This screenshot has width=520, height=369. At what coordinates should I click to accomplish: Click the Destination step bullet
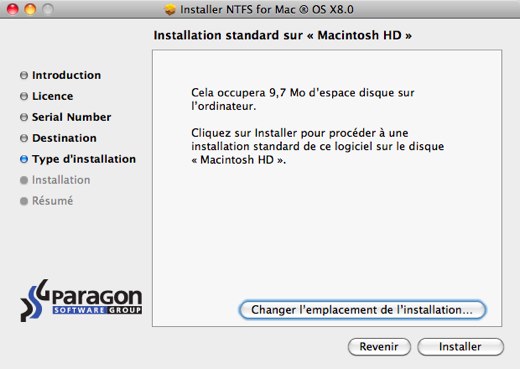[24, 138]
